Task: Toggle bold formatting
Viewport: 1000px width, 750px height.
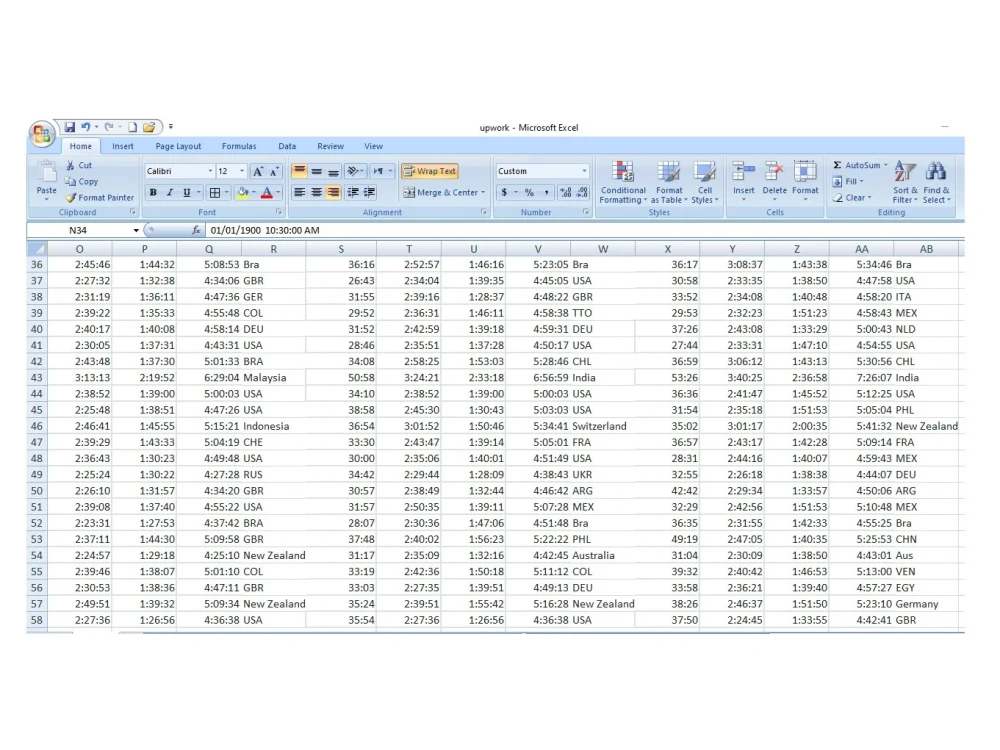Action: [153, 193]
